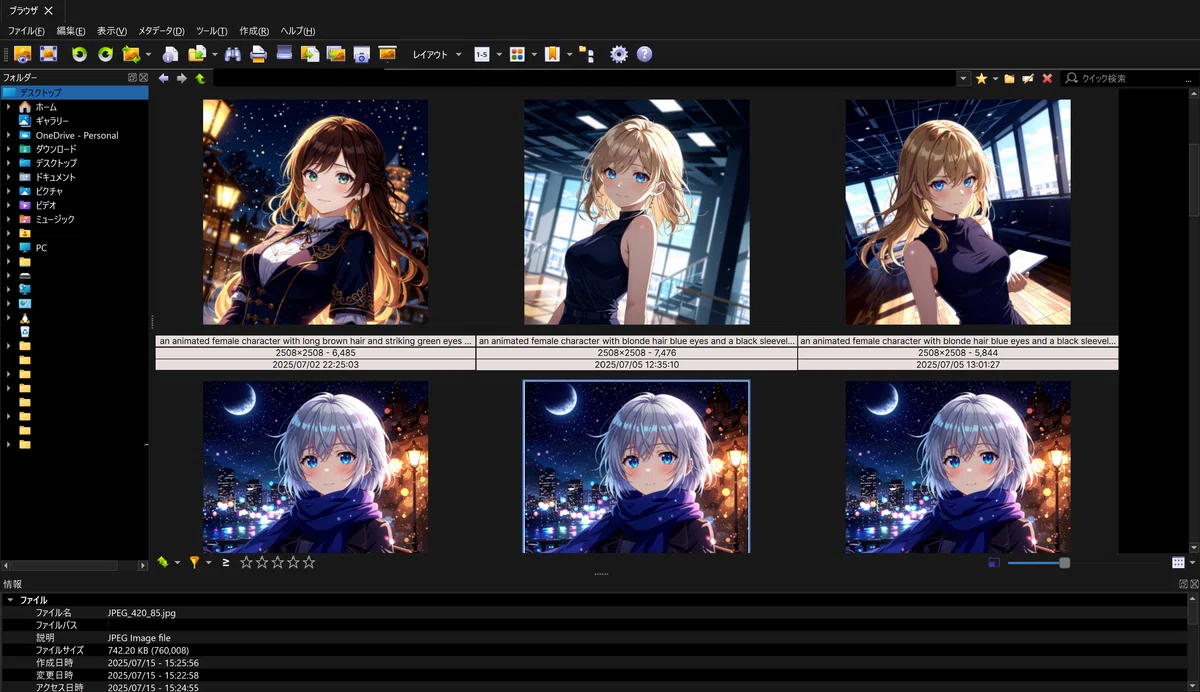Open settings gear icon
The height and width of the screenshot is (692, 1200).
tap(619, 54)
